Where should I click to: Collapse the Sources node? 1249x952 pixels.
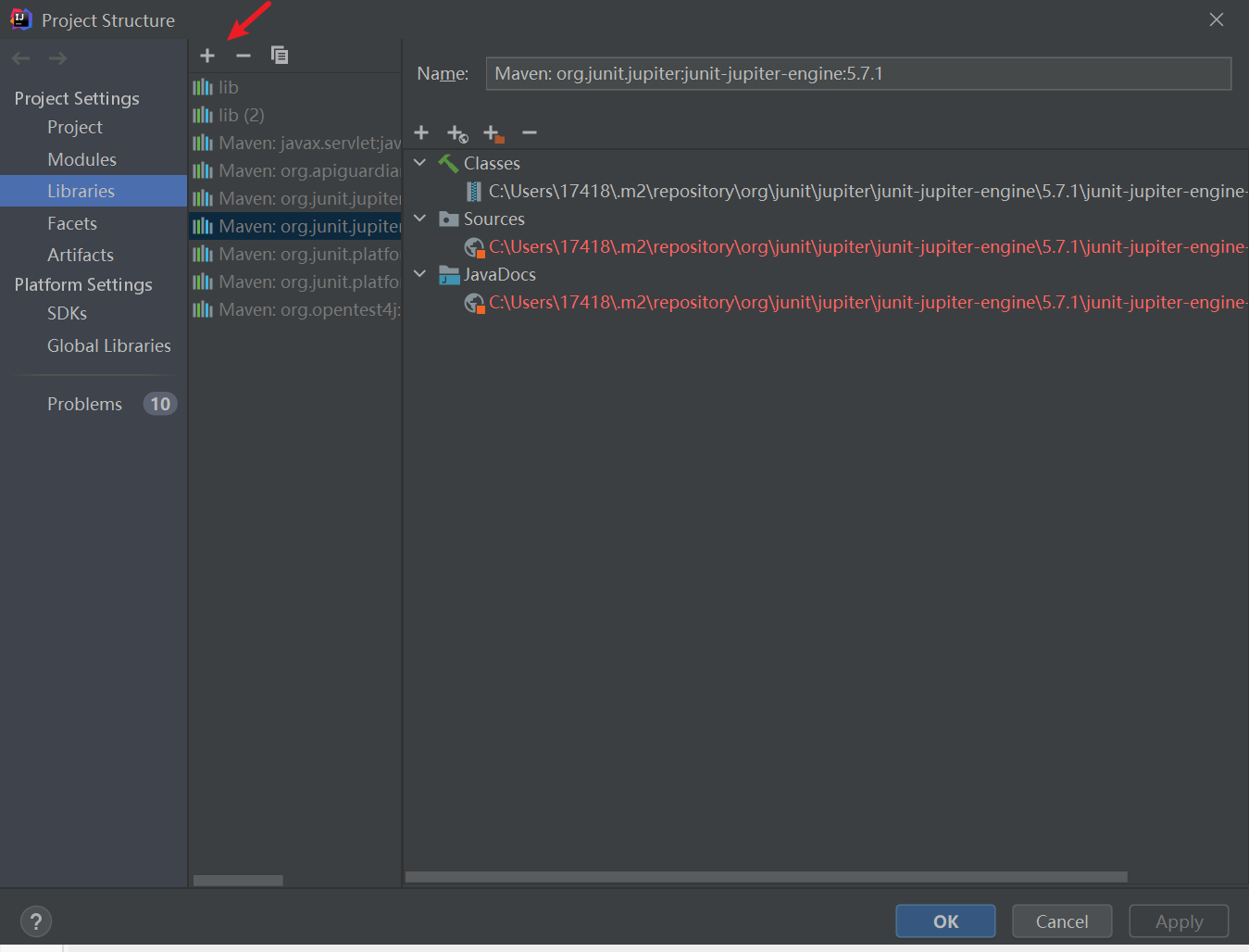click(x=420, y=219)
